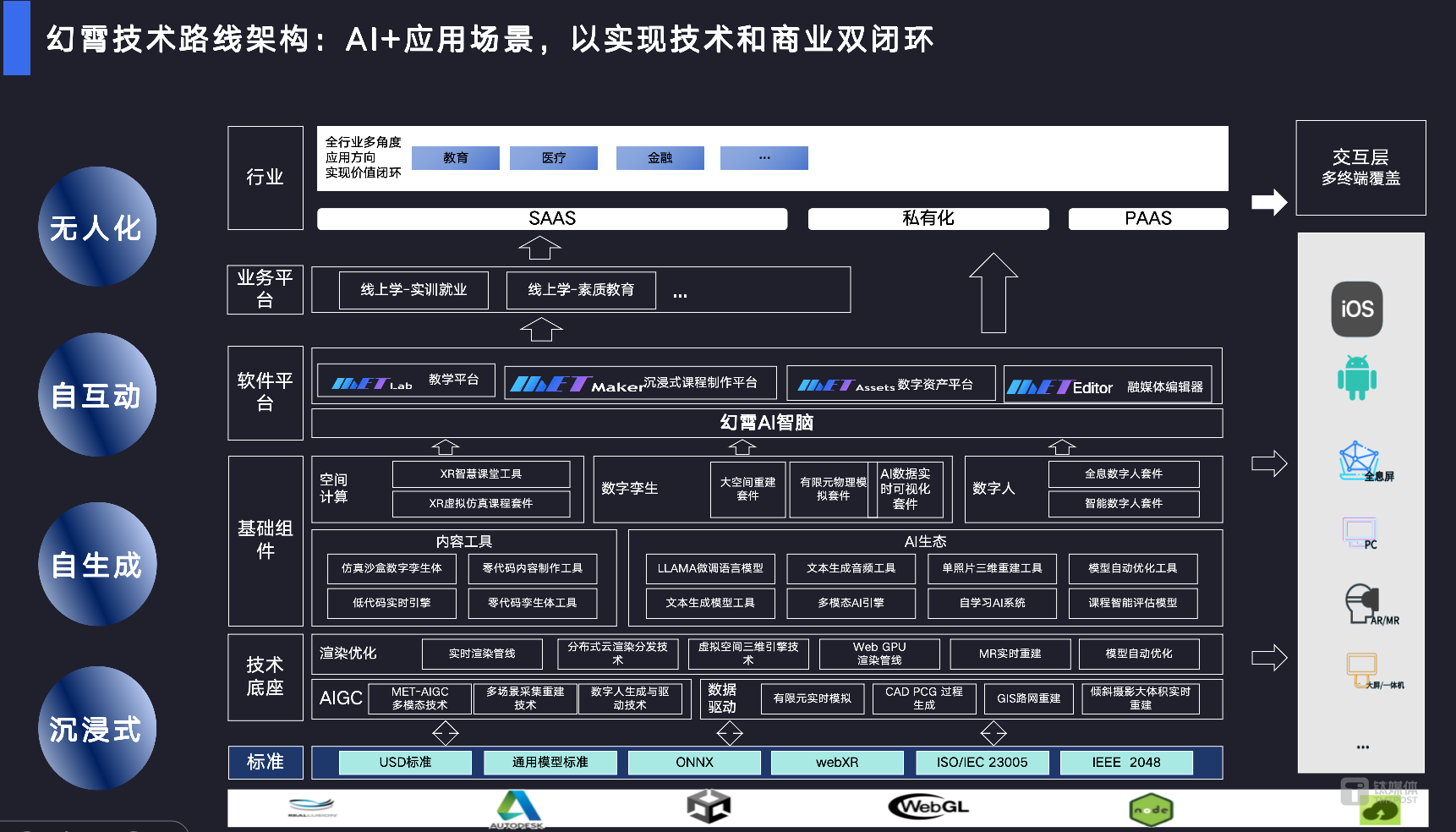Click the ellipsis below the device icons

1362,747
